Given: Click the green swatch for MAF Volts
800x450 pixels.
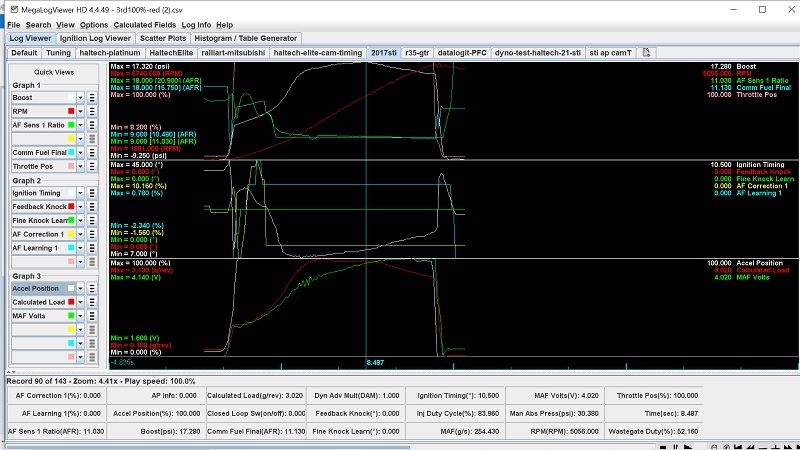Looking at the screenshot, I should [x=71, y=316].
